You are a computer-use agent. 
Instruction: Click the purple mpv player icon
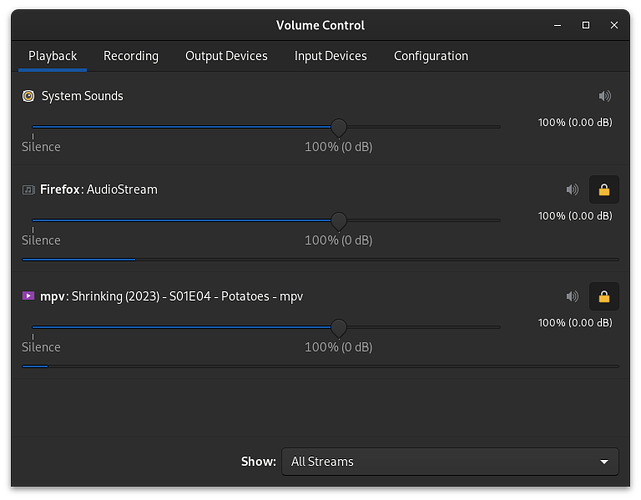tap(28, 296)
